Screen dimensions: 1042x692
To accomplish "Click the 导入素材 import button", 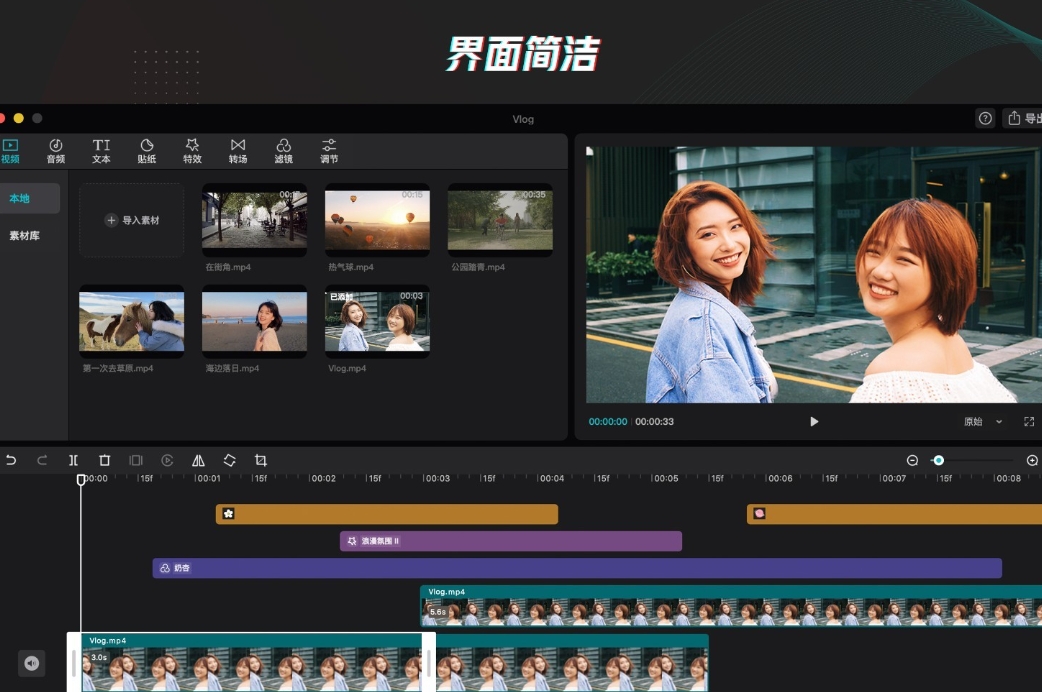I will click(132, 220).
